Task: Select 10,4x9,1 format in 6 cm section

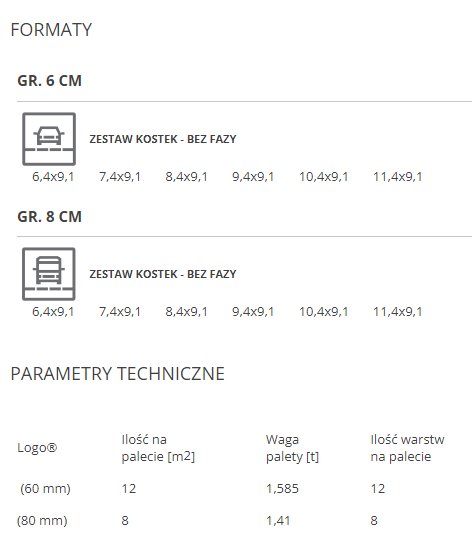Action: click(x=324, y=177)
